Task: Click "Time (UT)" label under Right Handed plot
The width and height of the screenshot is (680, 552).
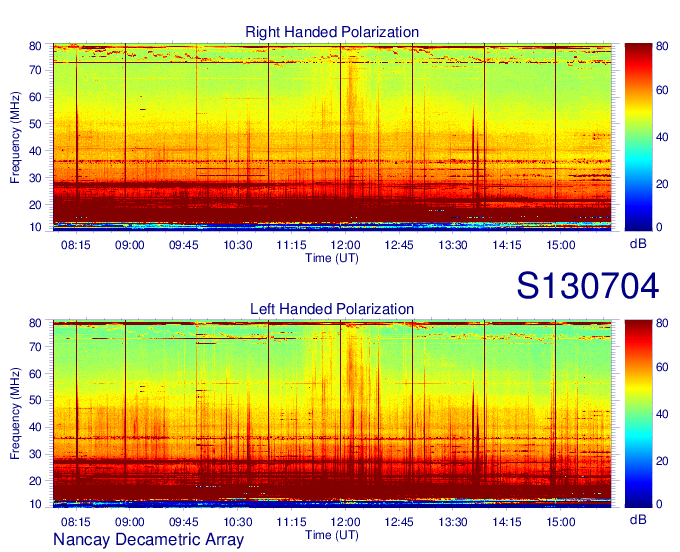Action: [x=332, y=258]
